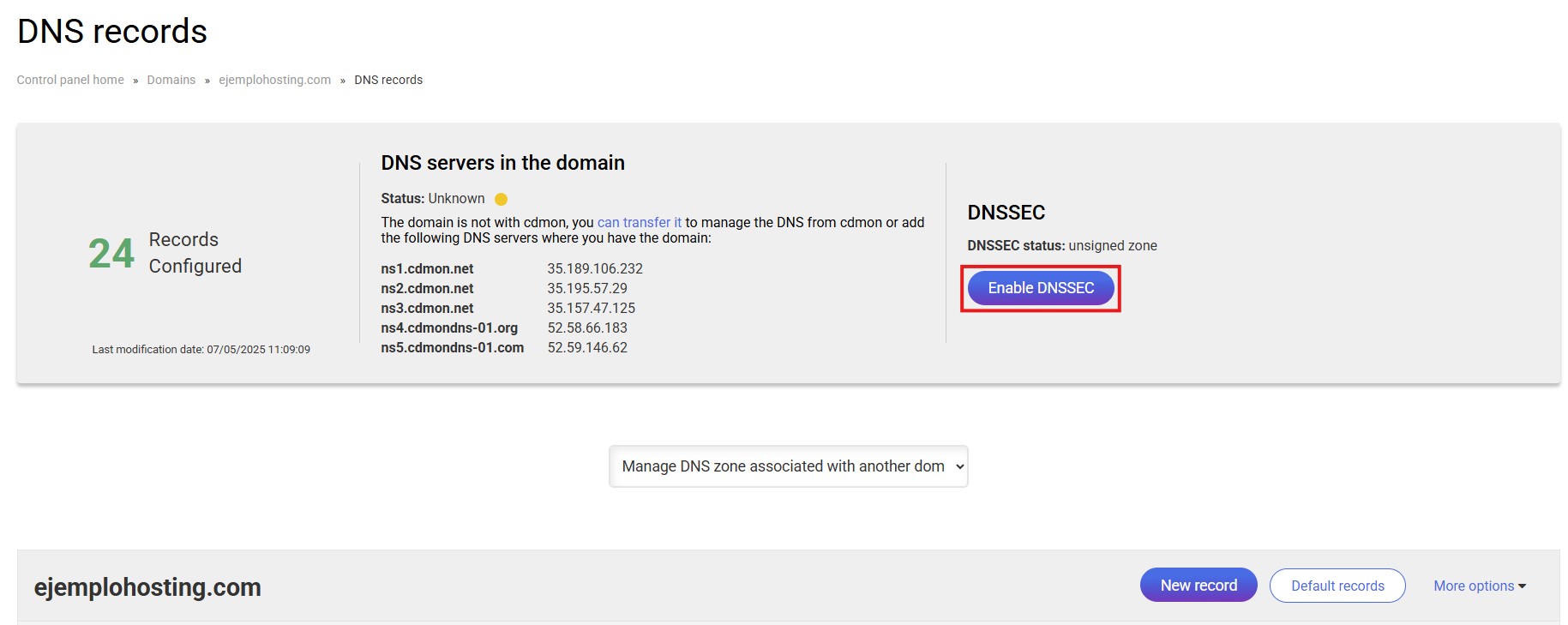
Task: Click the DNS records breadcrumb item
Action: [x=388, y=80]
